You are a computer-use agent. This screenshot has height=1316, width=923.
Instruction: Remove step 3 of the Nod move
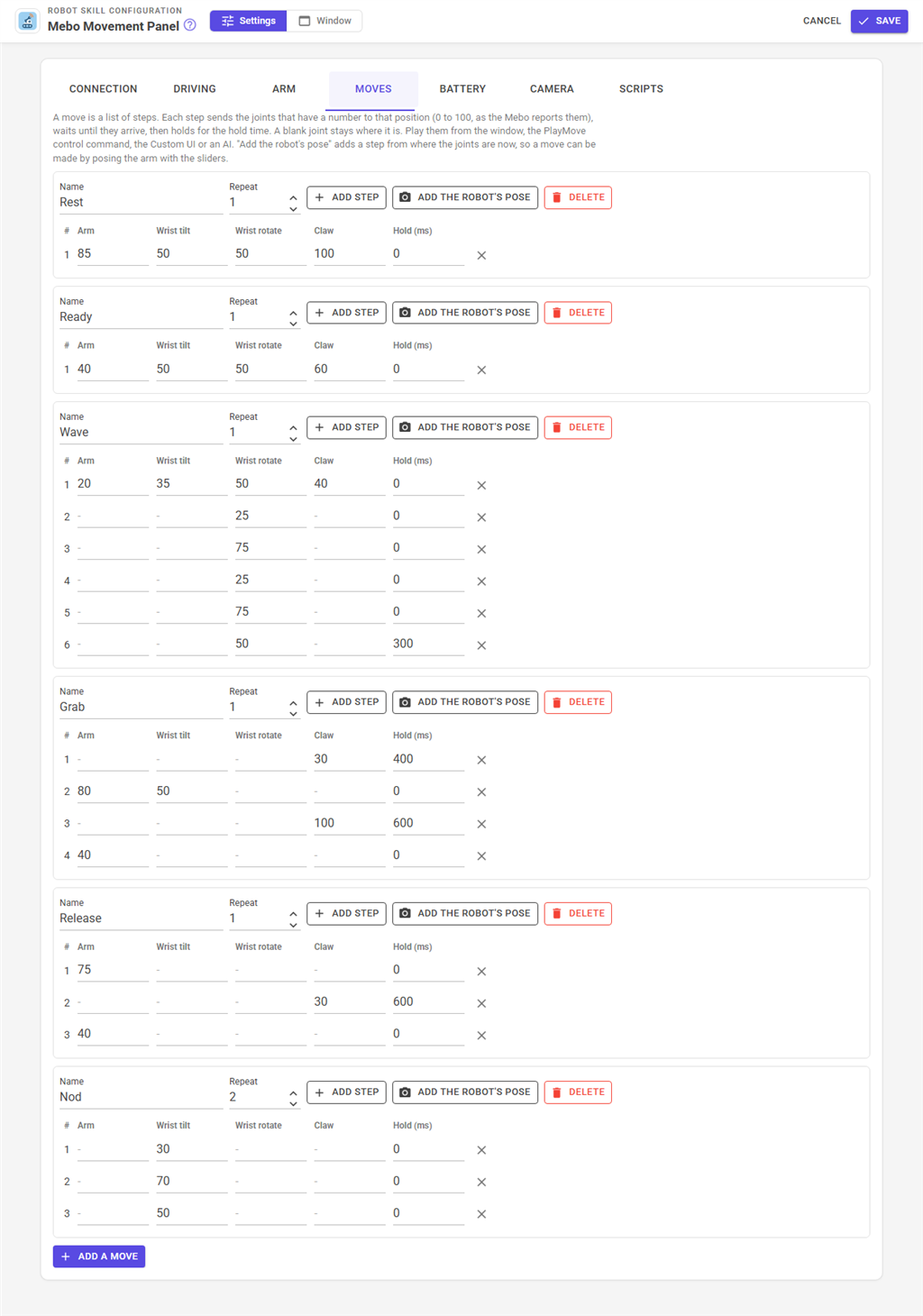[x=481, y=1214]
